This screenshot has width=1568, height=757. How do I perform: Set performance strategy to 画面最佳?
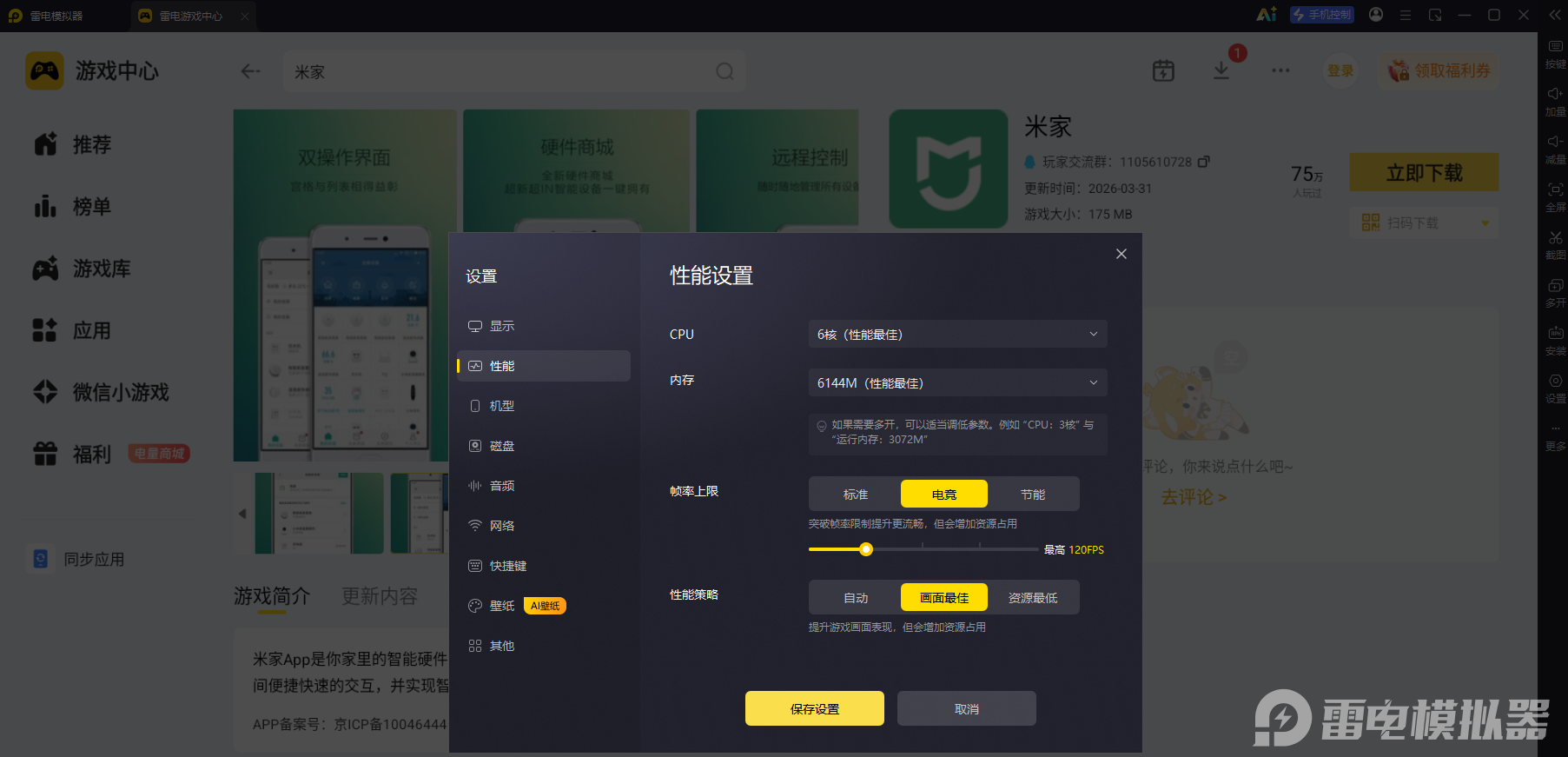[944, 597]
